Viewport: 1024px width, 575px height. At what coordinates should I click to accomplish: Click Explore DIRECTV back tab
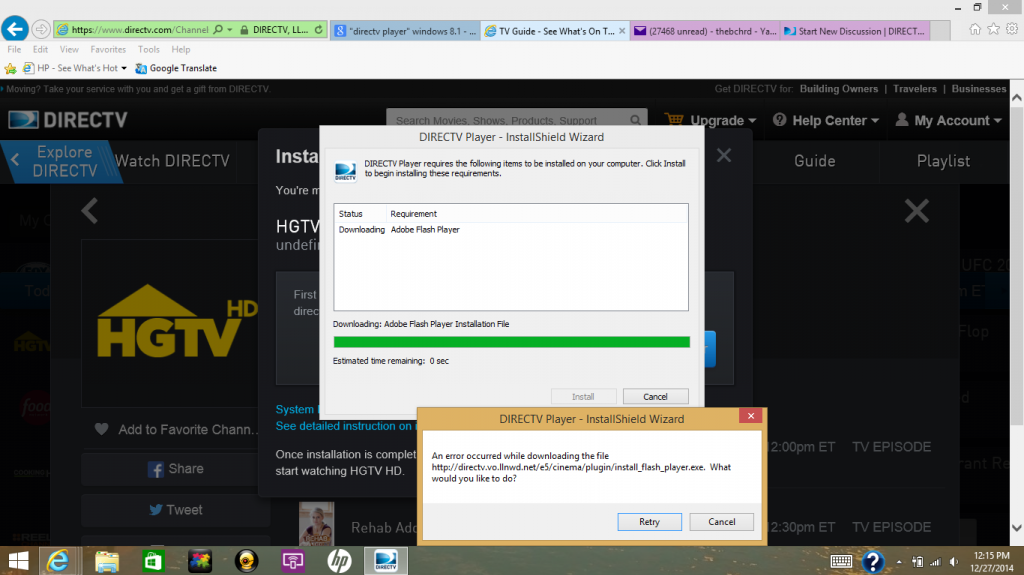point(62,161)
